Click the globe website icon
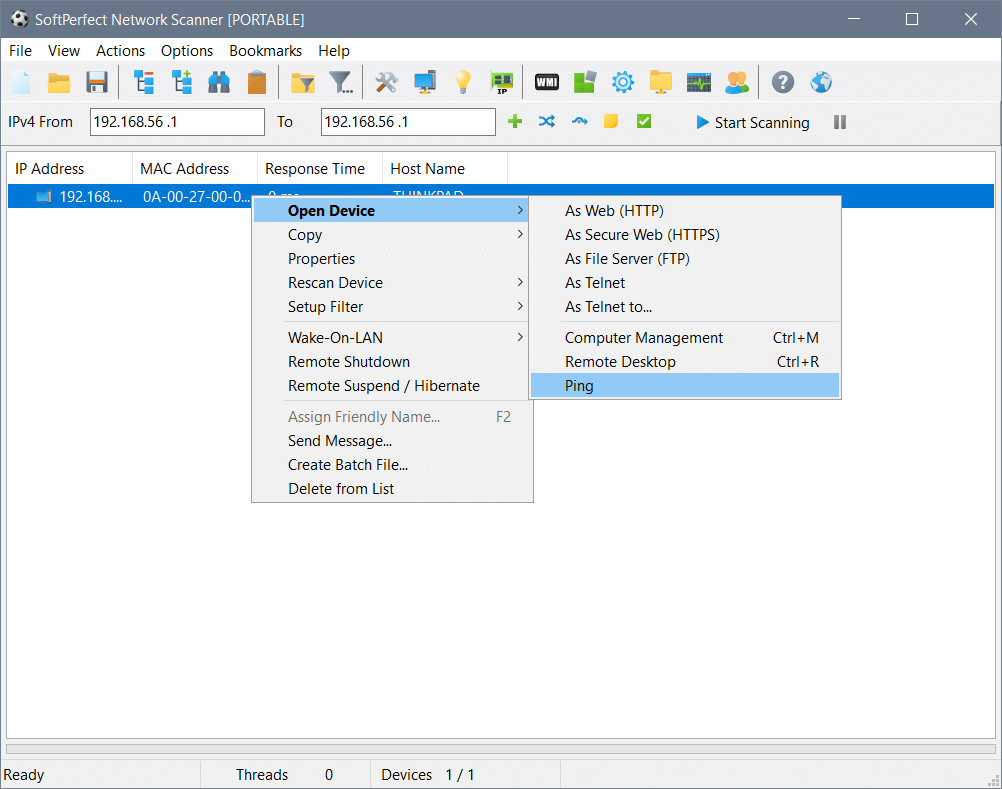Image resolution: width=1002 pixels, height=789 pixels. click(x=821, y=82)
